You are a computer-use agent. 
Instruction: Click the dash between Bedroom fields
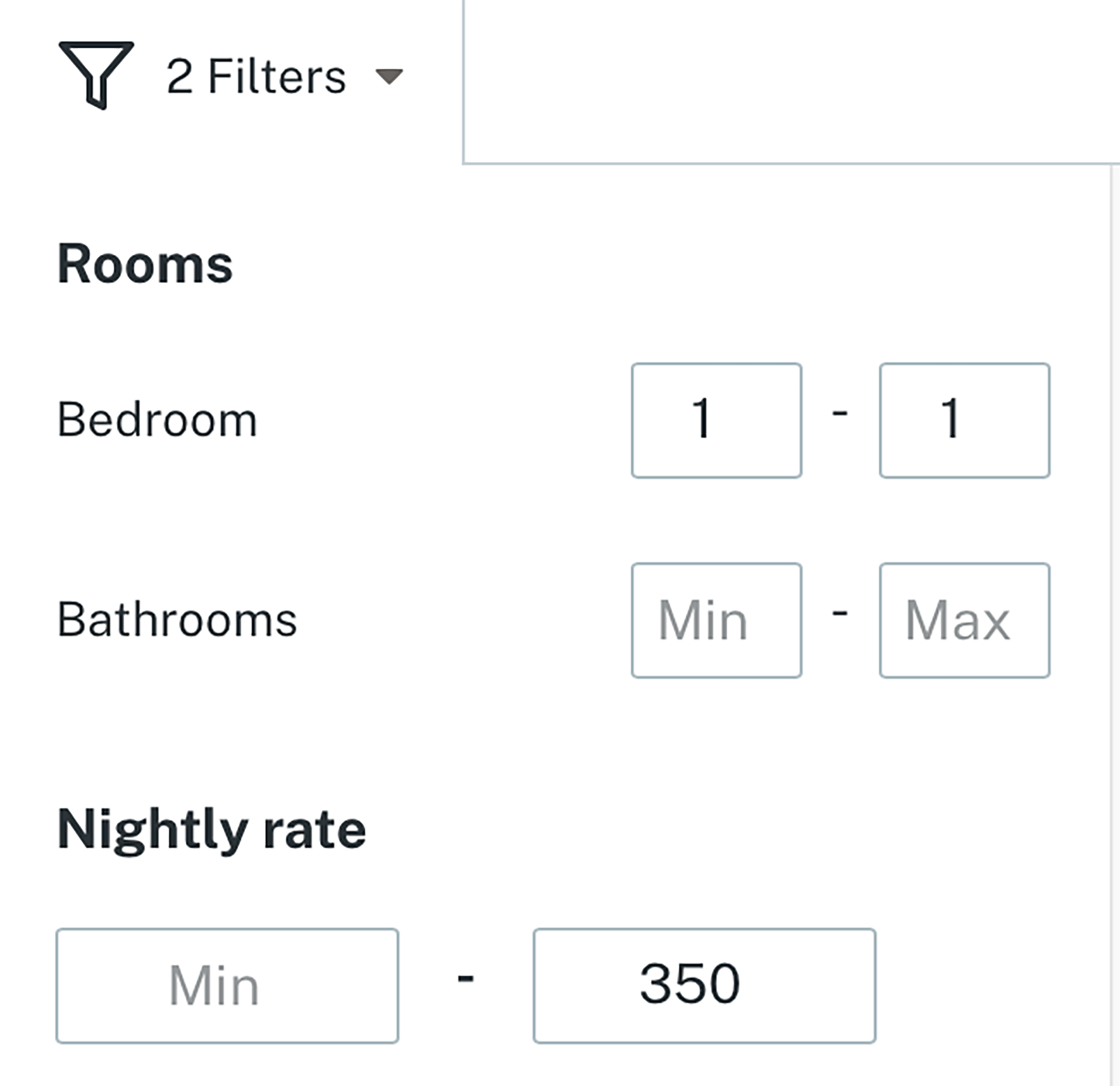(x=840, y=414)
